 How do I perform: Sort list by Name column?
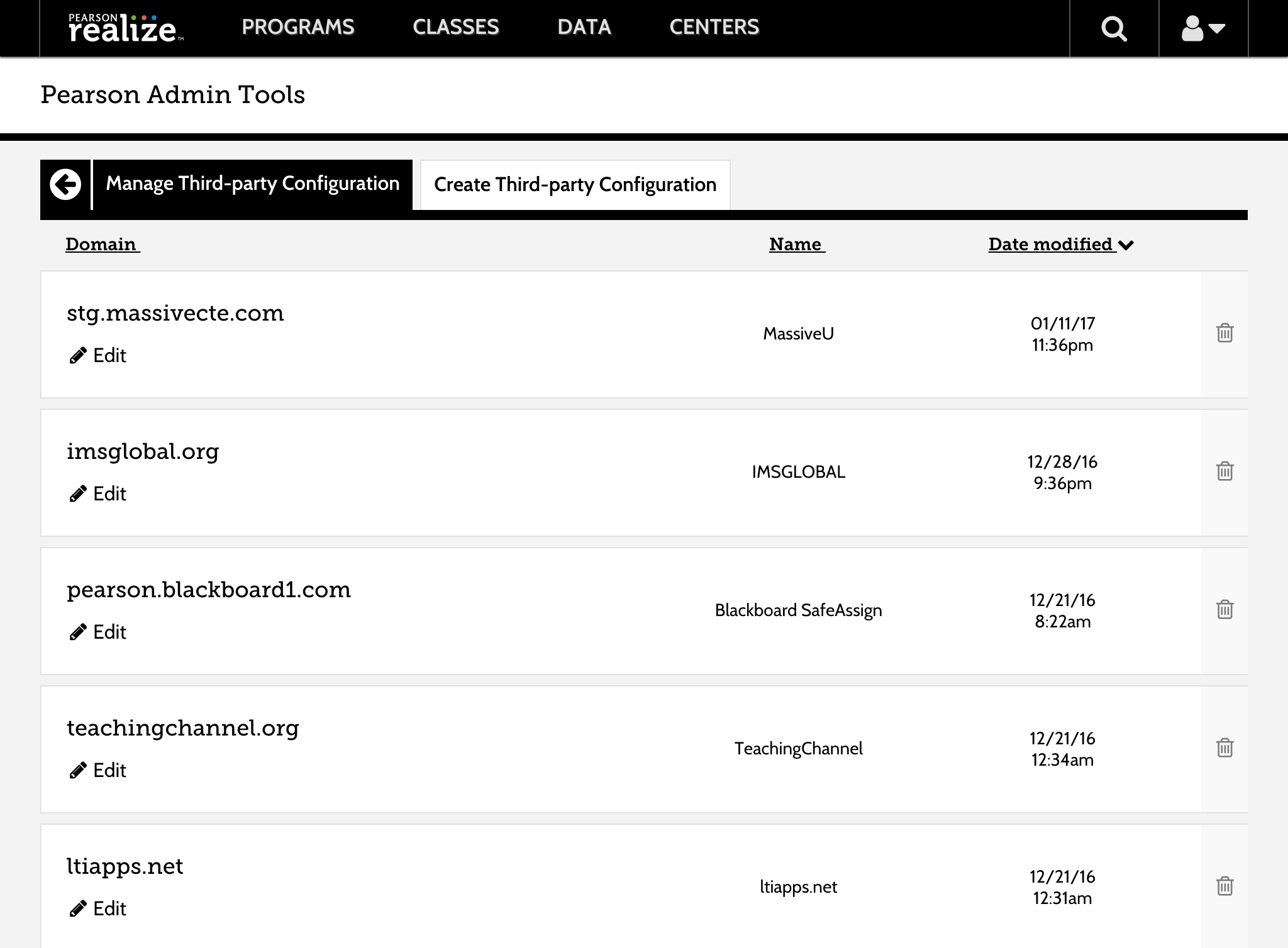click(x=796, y=245)
